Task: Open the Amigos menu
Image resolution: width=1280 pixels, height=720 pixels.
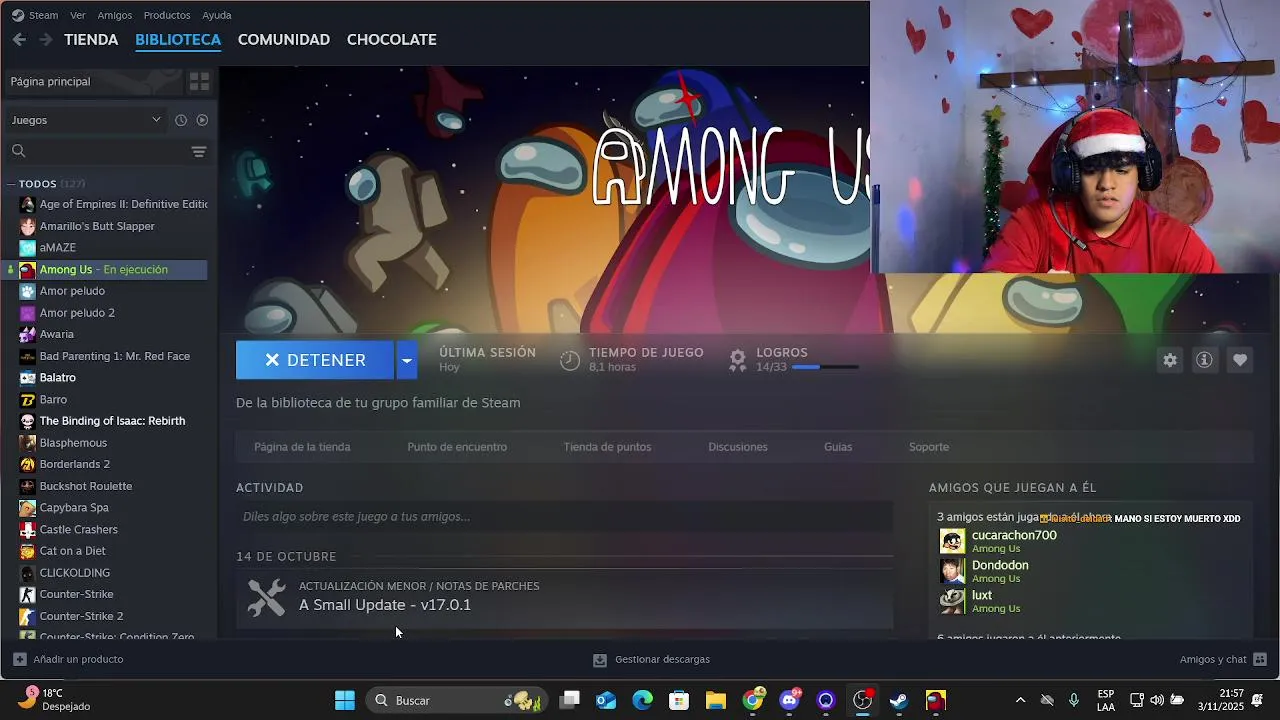Action: (115, 15)
